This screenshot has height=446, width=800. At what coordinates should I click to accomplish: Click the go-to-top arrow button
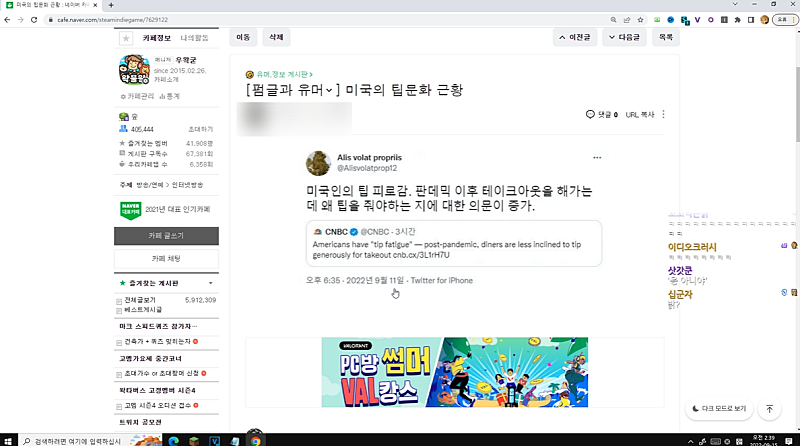pos(769,409)
